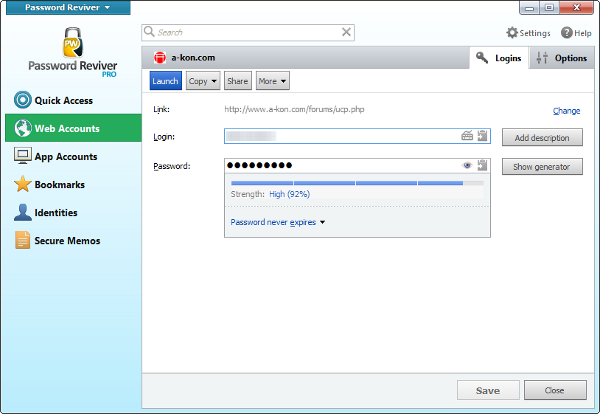Screen dimensions: 600x414
Task: Click Show generator button
Action: (542, 167)
